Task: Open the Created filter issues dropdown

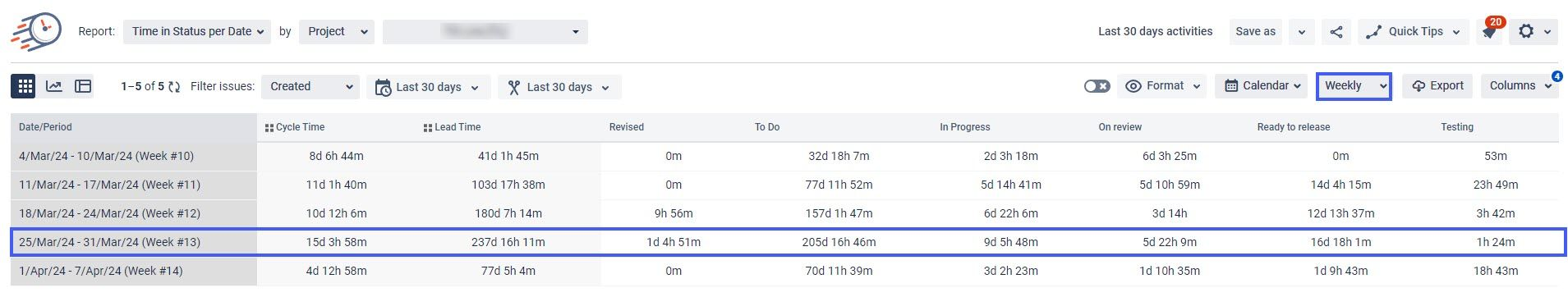Action: point(310,87)
